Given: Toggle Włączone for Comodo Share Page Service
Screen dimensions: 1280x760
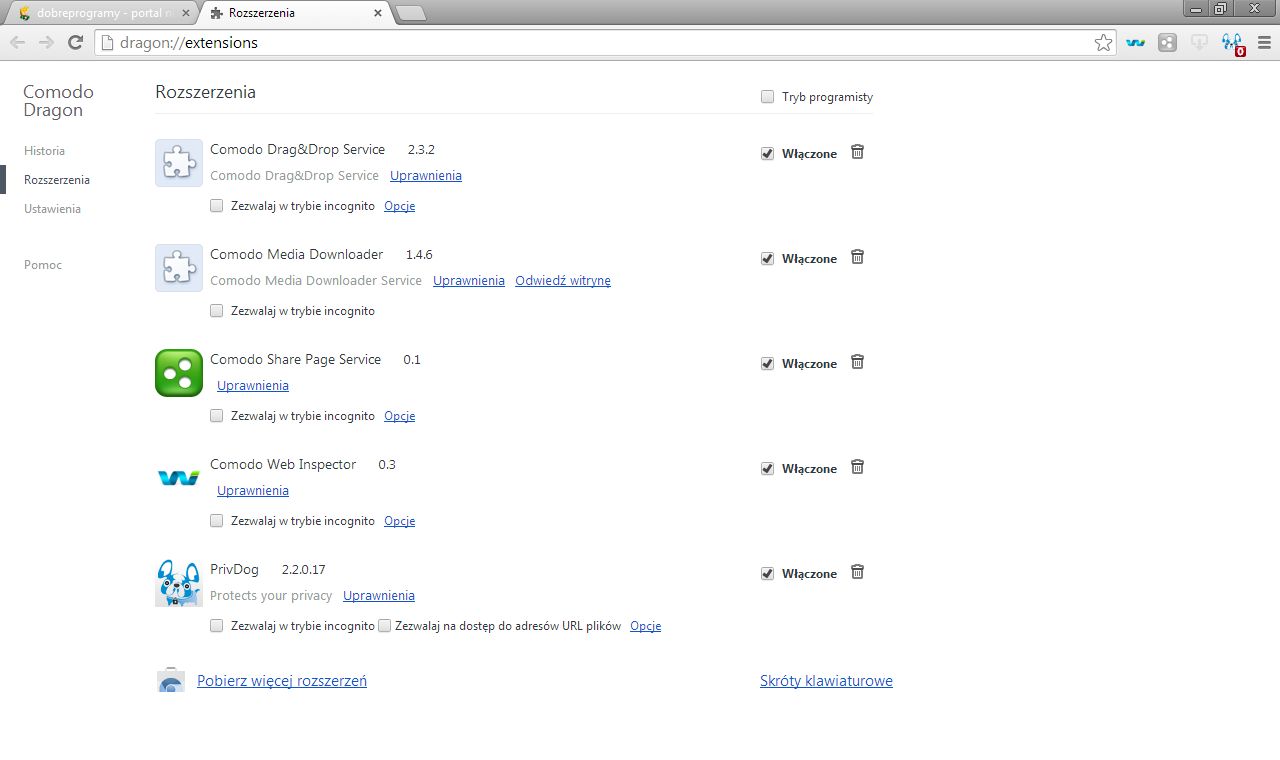Looking at the screenshot, I should (x=768, y=364).
